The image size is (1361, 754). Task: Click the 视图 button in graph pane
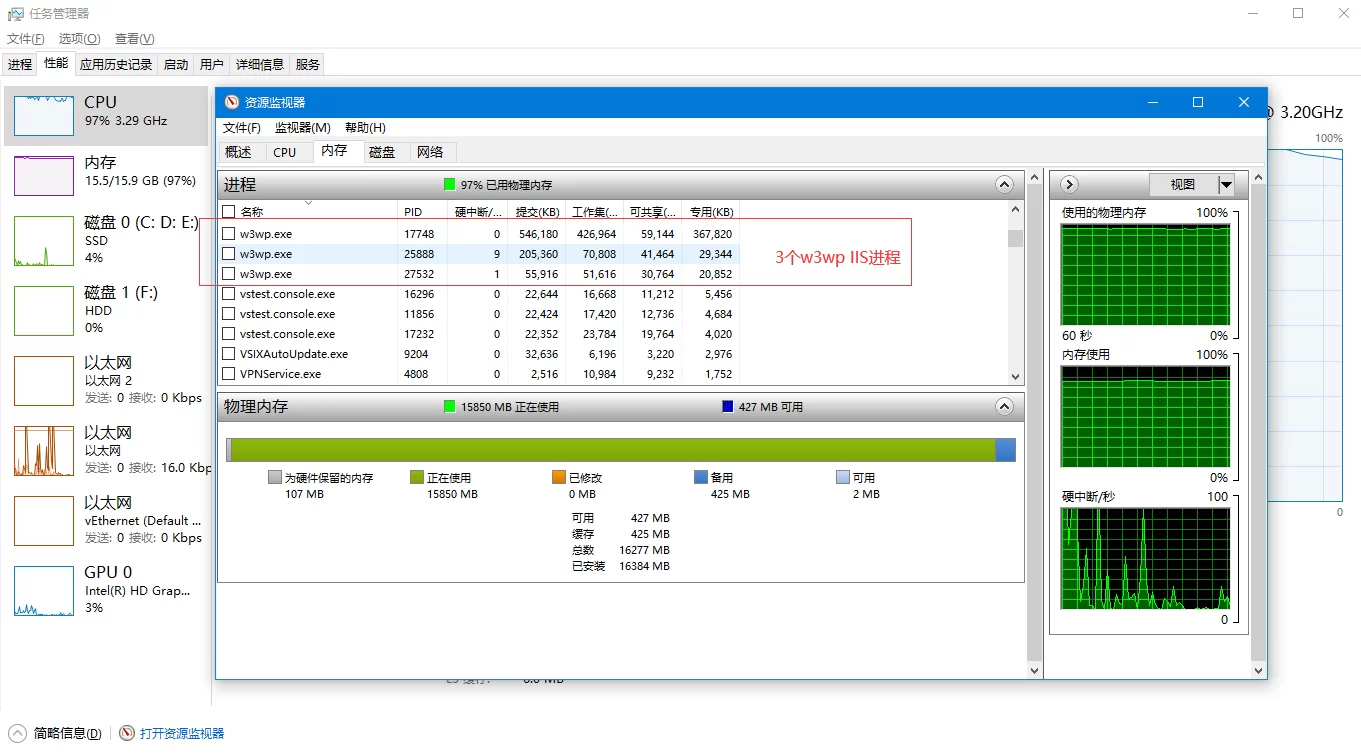[1183, 185]
